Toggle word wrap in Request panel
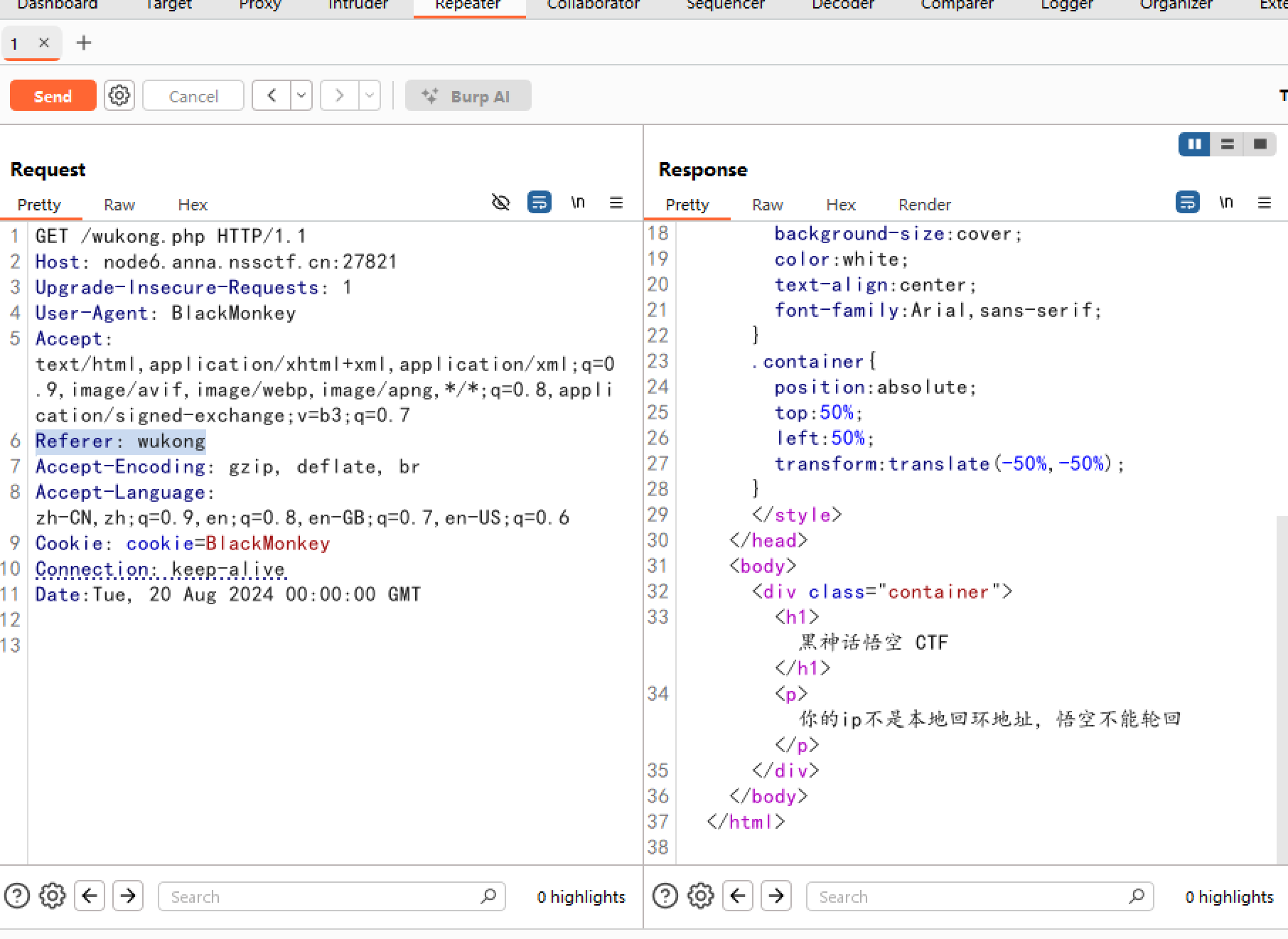The width and height of the screenshot is (1288, 939). 540,203
